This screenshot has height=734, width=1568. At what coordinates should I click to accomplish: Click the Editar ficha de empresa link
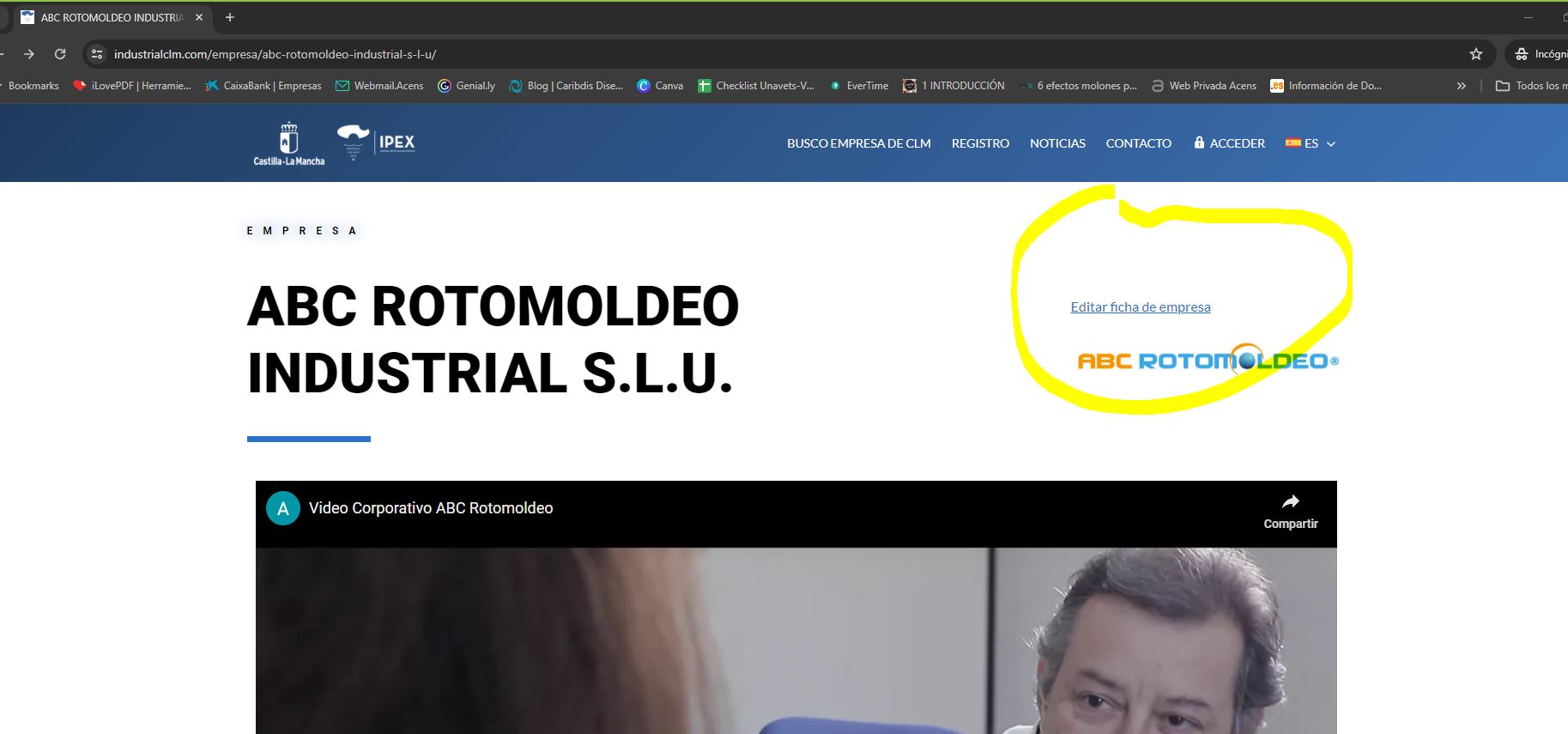click(x=1140, y=307)
